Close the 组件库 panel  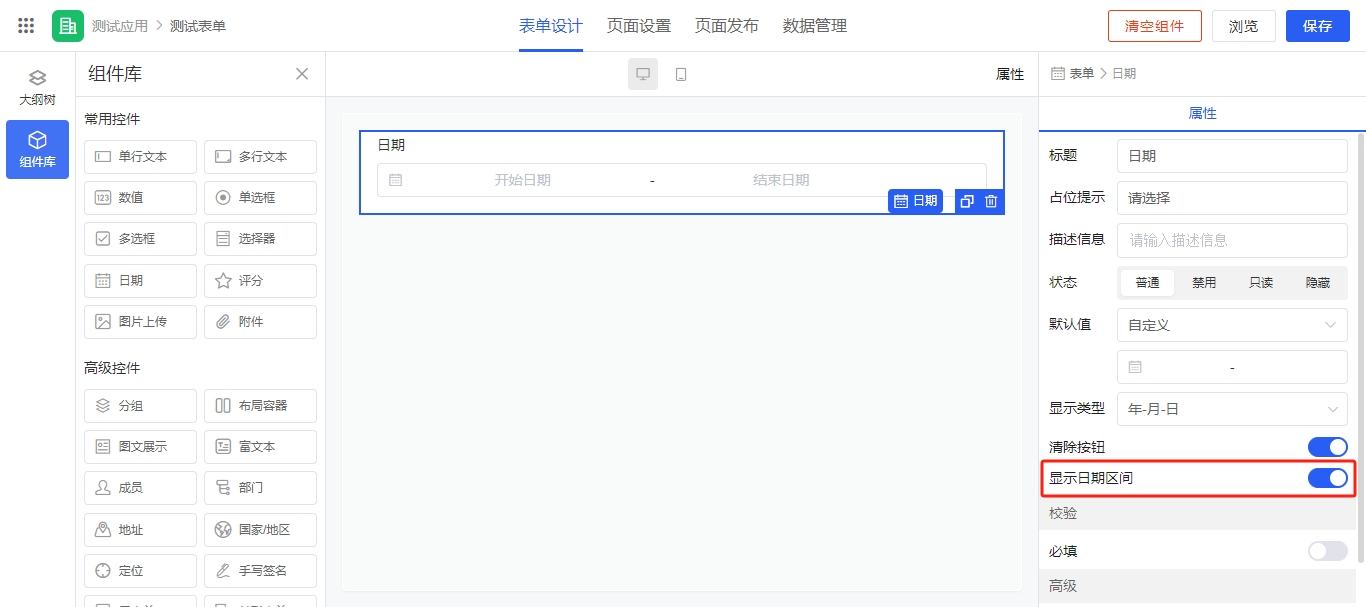point(302,74)
